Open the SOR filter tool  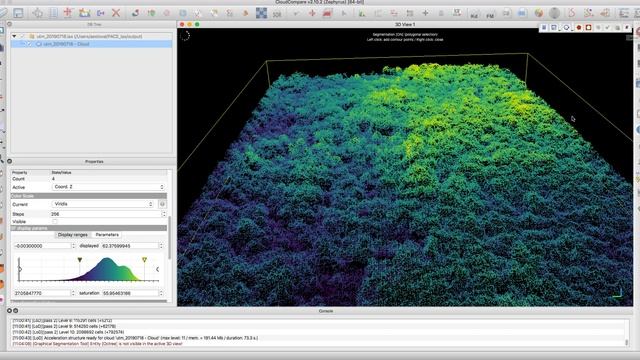pos(277,14)
